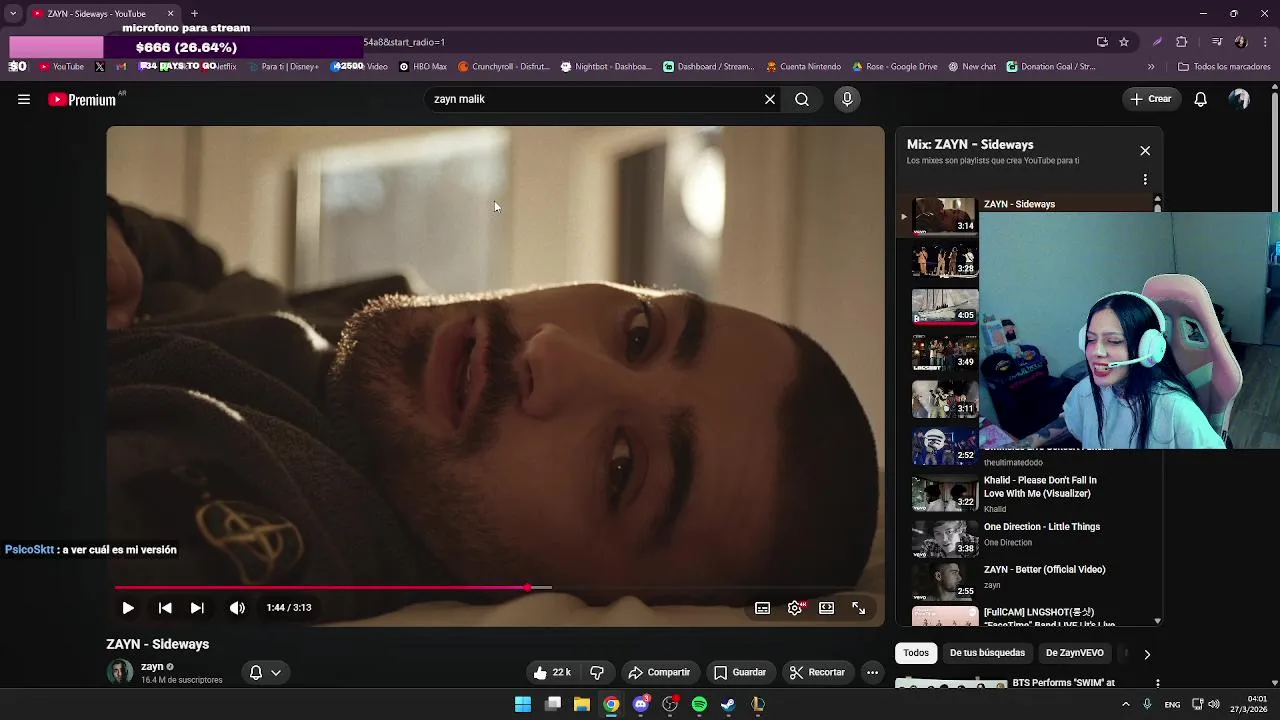The image size is (1280, 720).
Task: Share video with Compartir button
Action: pos(658,672)
